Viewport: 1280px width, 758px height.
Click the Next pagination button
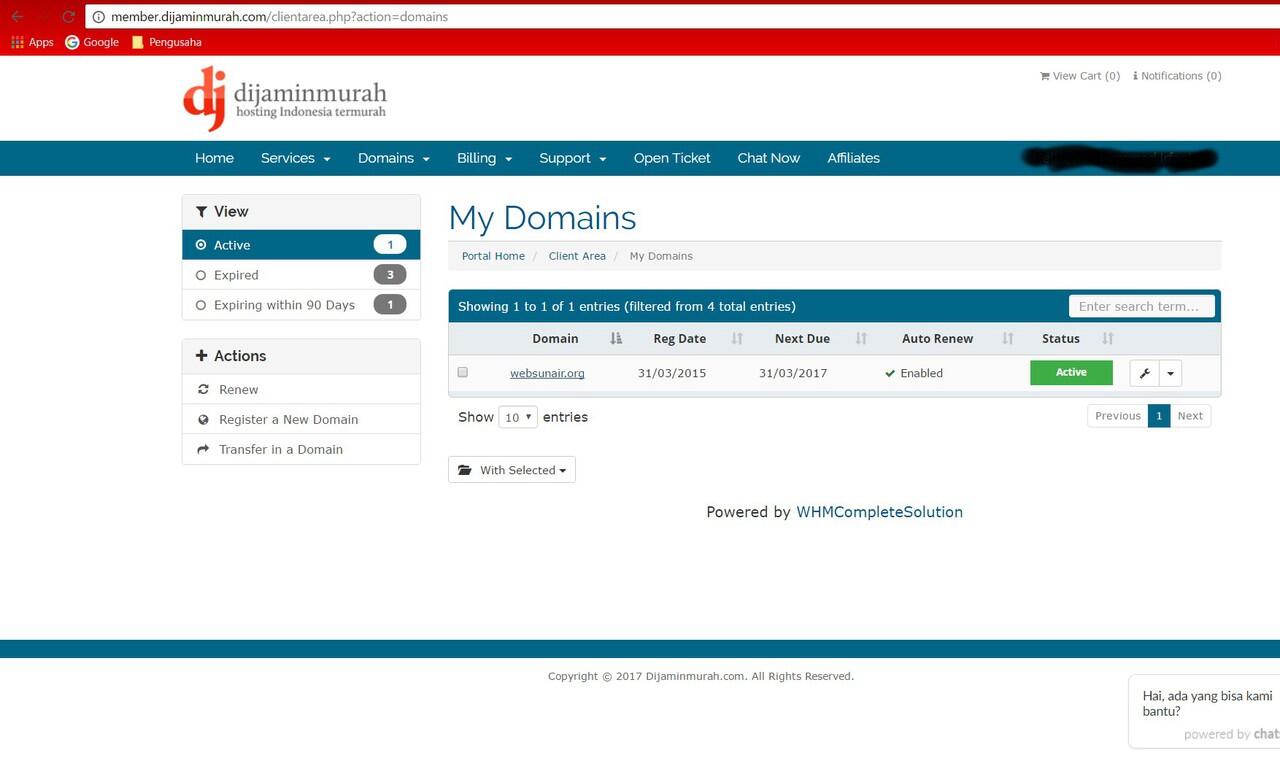1190,416
